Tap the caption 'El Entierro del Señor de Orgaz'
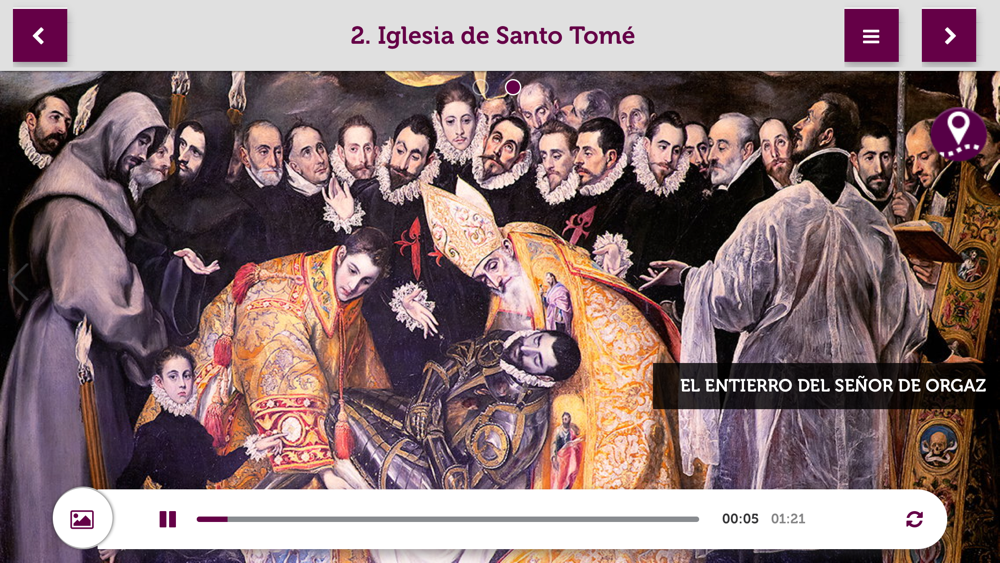Viewport: 1000px width, 563px height. [x=832, y=386]
